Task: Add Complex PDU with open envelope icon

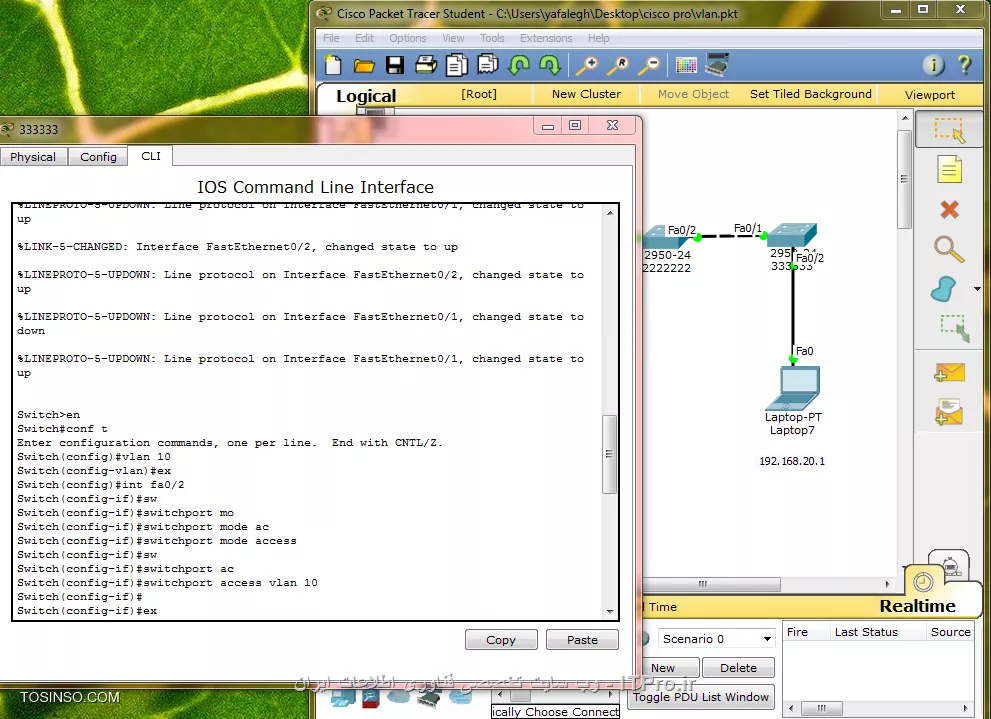Action: click(949, 411)
